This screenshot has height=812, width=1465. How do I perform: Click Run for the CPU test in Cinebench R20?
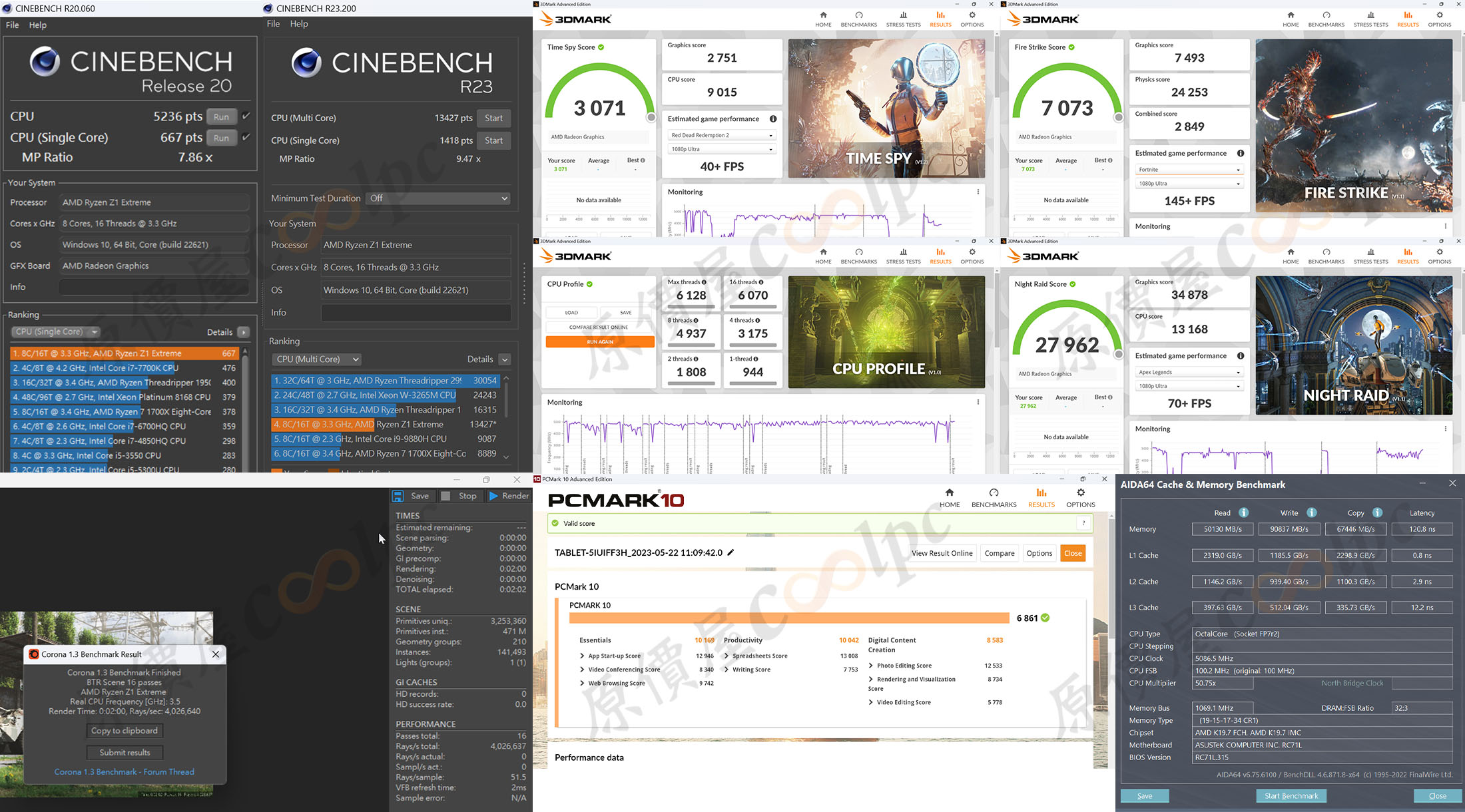pyautogui.click(x=222, y=116)
